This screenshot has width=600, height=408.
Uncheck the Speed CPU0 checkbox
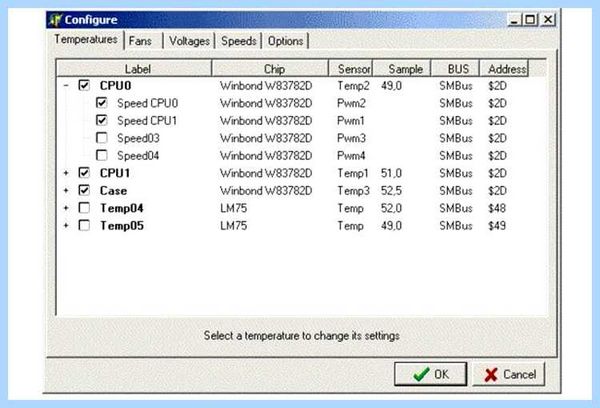click(101, 103)
